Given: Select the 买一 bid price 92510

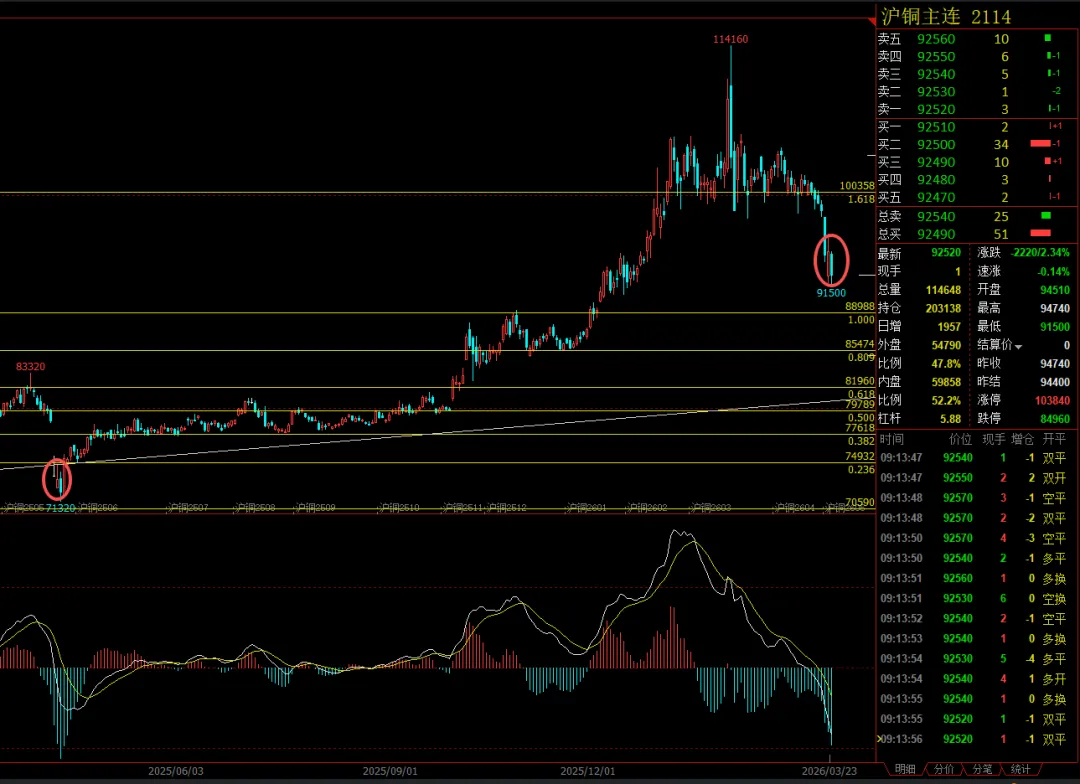Looking at the screenshot, I should [x=936, y=127].
